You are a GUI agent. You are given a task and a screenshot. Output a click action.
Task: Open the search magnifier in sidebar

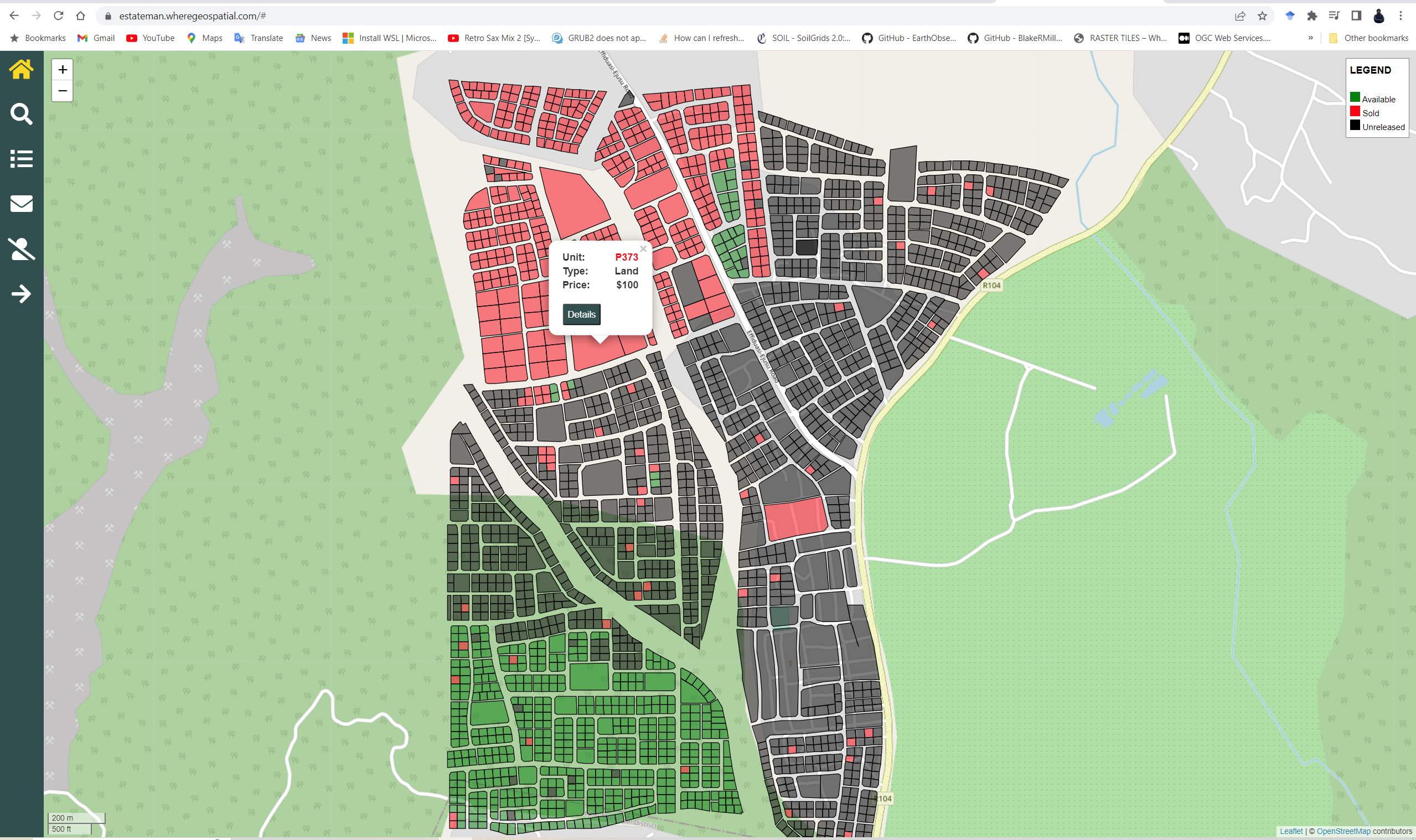coord(21,114)
